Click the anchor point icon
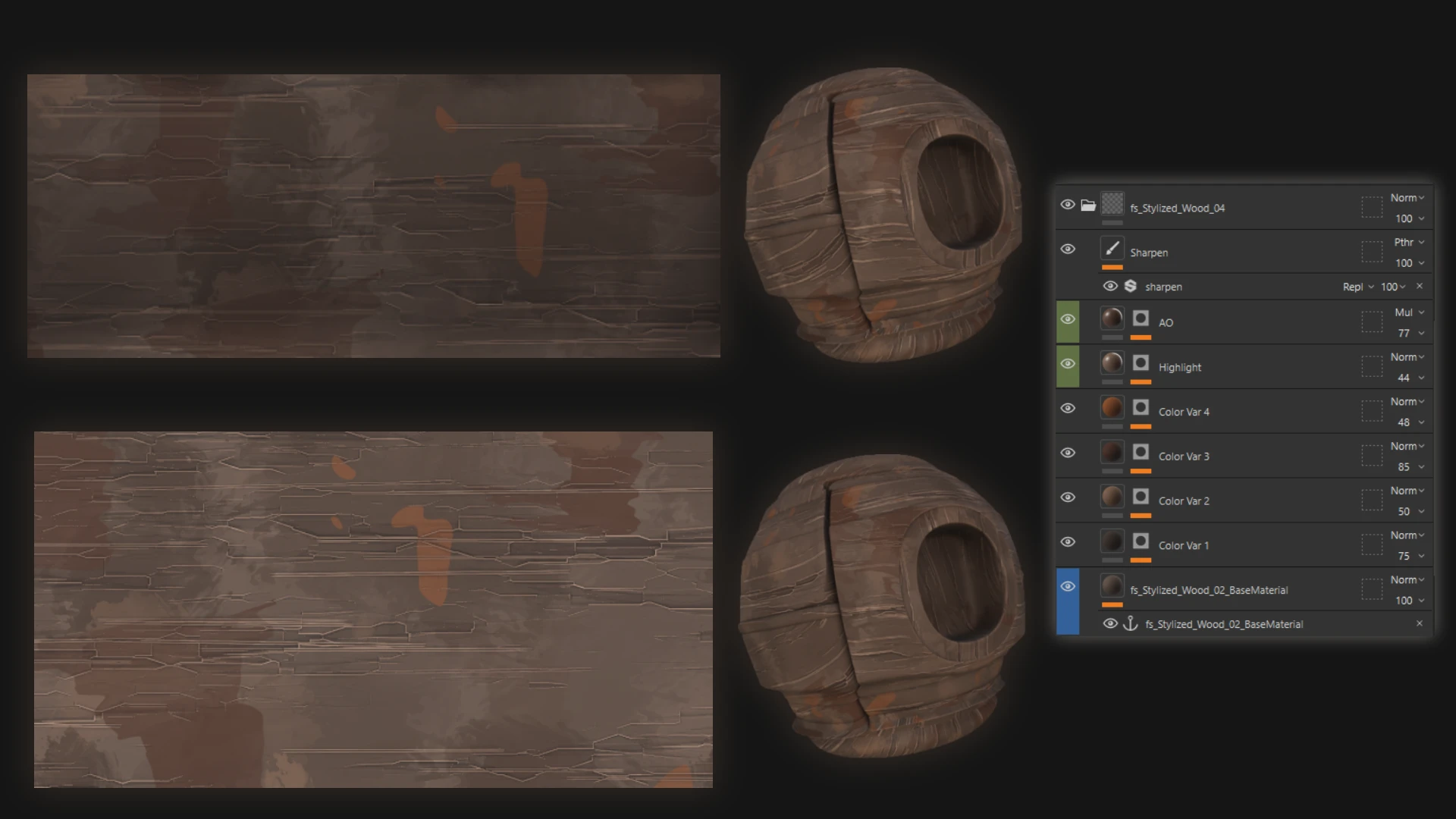 [1131, 623]
